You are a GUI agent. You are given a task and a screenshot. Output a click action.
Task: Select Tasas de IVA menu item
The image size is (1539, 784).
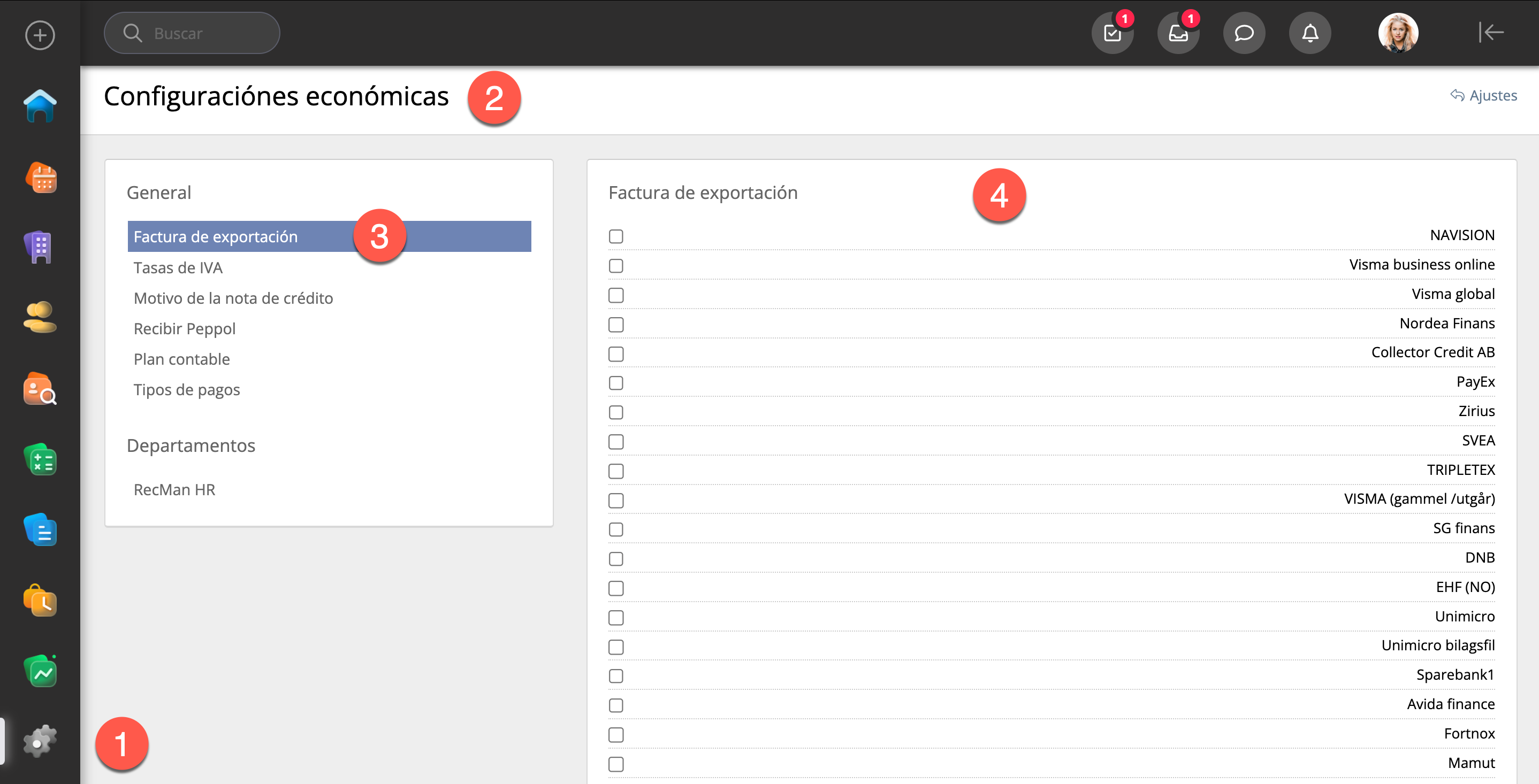pos(178,267)
